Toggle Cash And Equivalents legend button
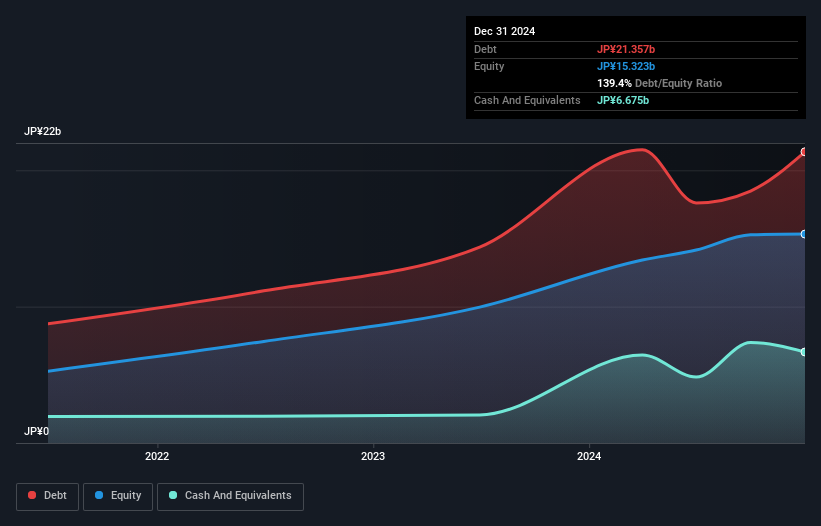 tap(230, 496)
